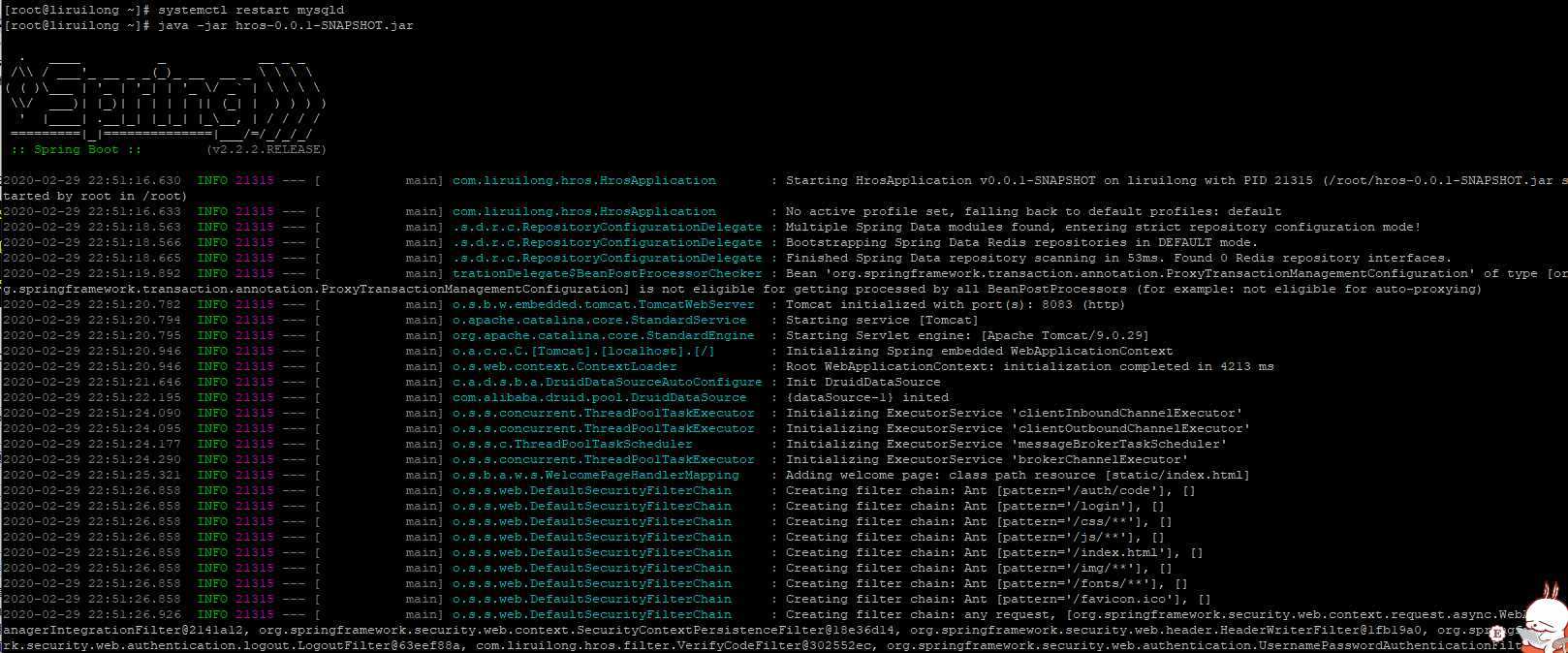Click the ':: Spring Boot ::' banner label
The width and height of the screenshot is (1568, 653).
pos(77,149)
